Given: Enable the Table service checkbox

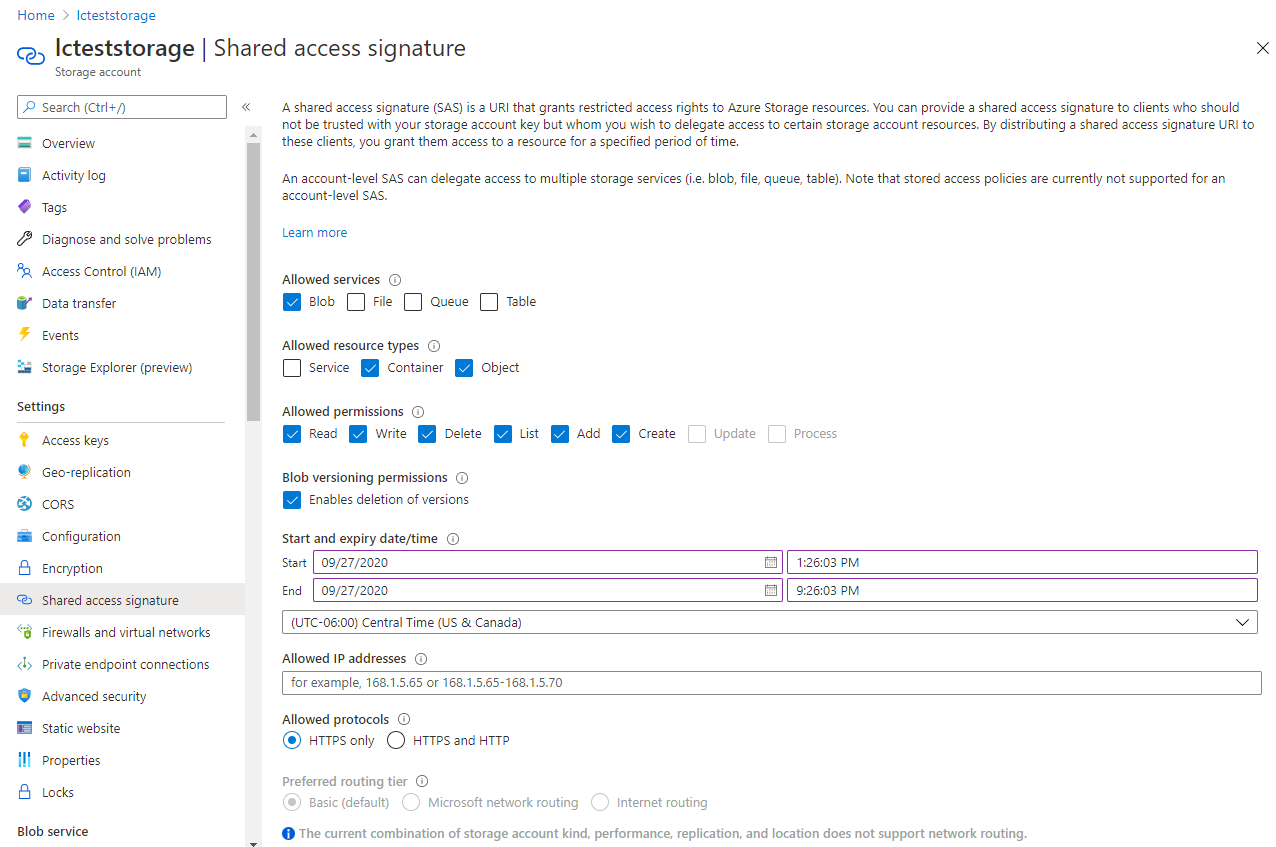Looking at the screenshot, I should click(x=489, y=302).
